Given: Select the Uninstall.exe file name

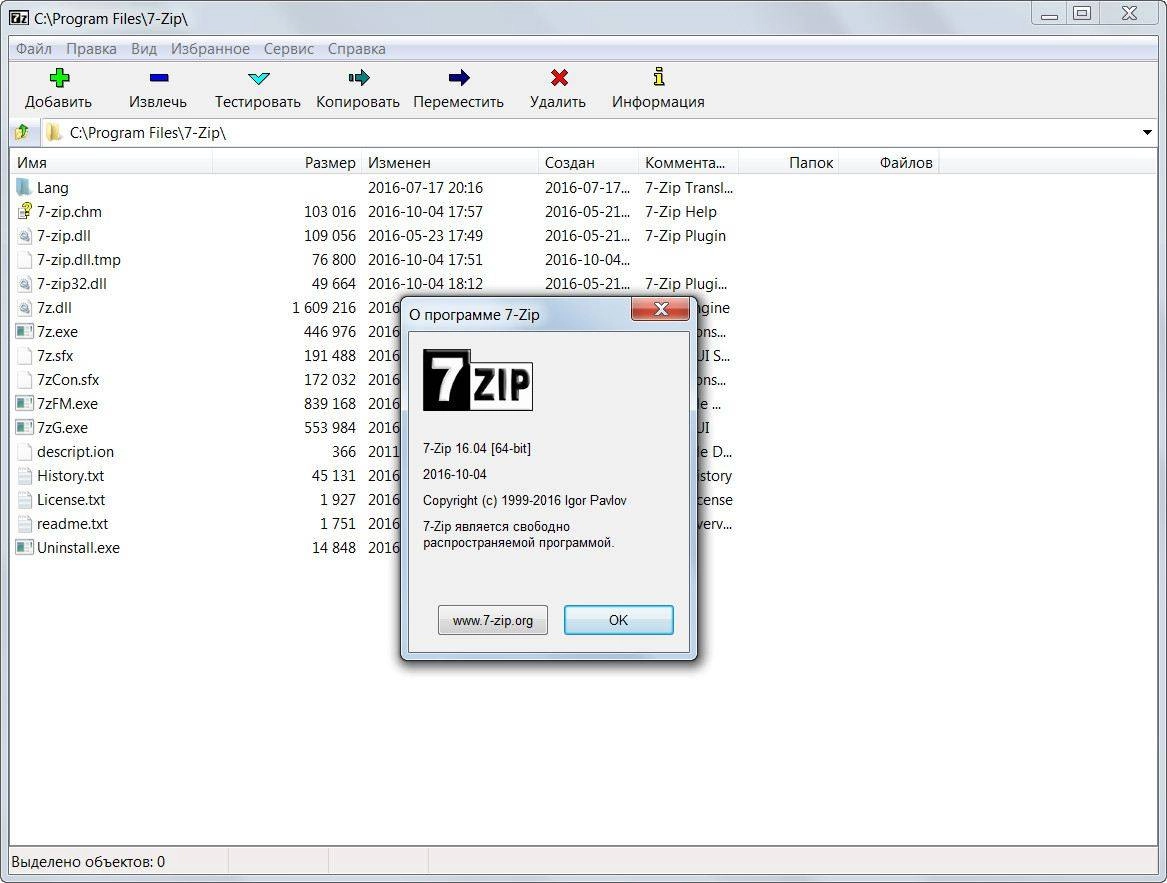Looking at the screenshot, I should (x=78, y=548).
